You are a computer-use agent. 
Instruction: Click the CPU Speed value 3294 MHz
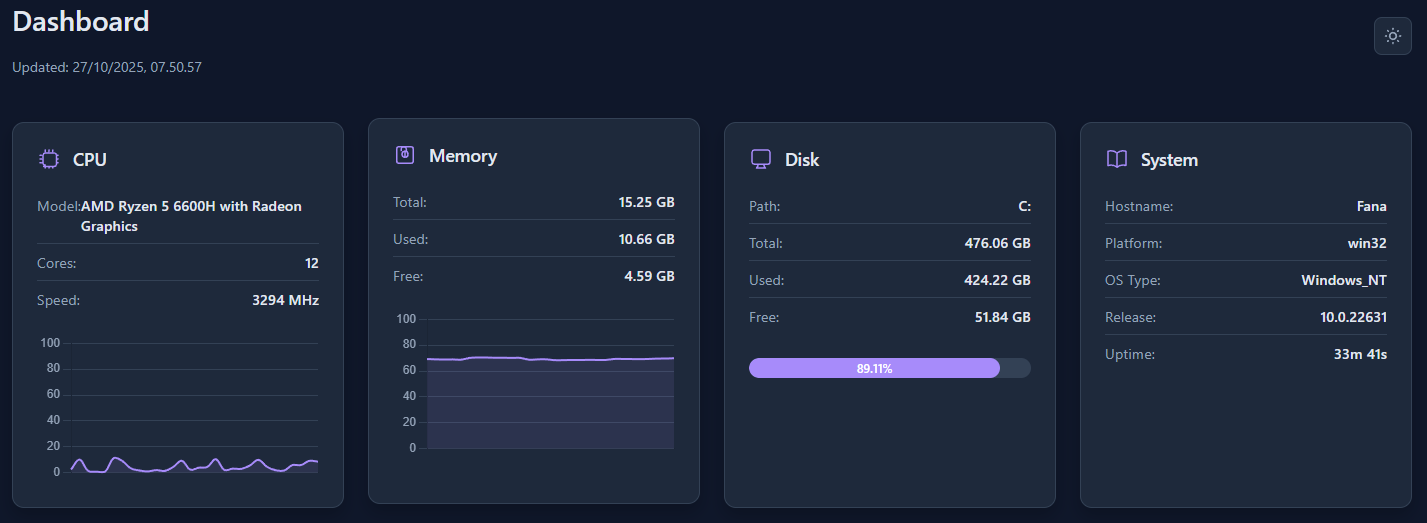(x=285, y=299)
